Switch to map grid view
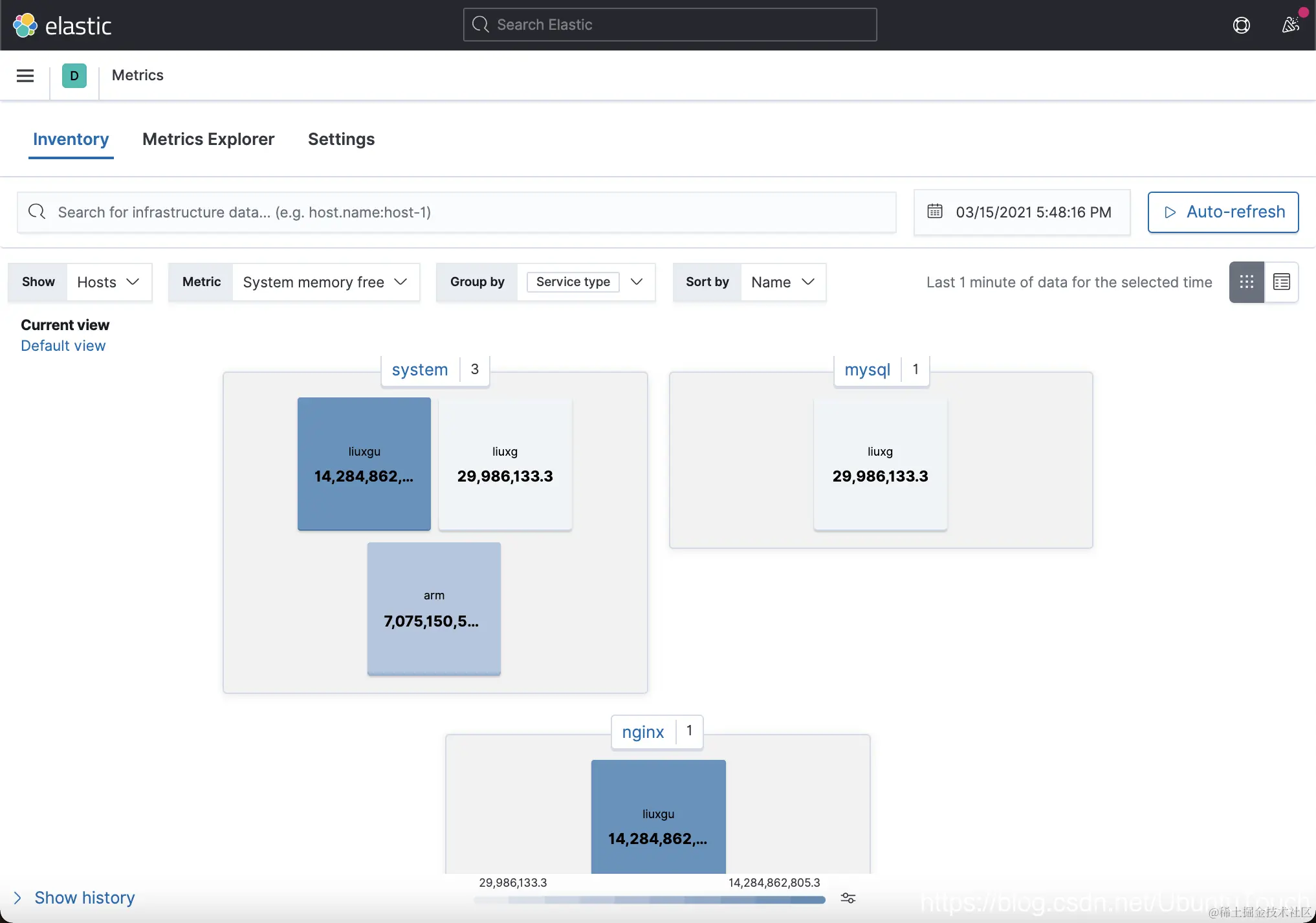1316x923 pixels. point(1246,282)
